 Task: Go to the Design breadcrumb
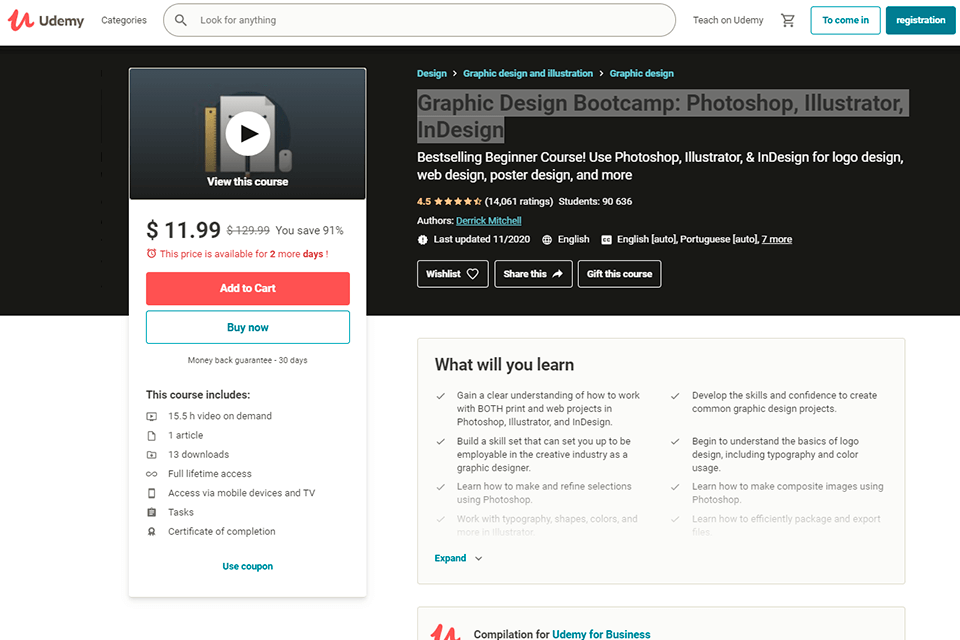432,73
